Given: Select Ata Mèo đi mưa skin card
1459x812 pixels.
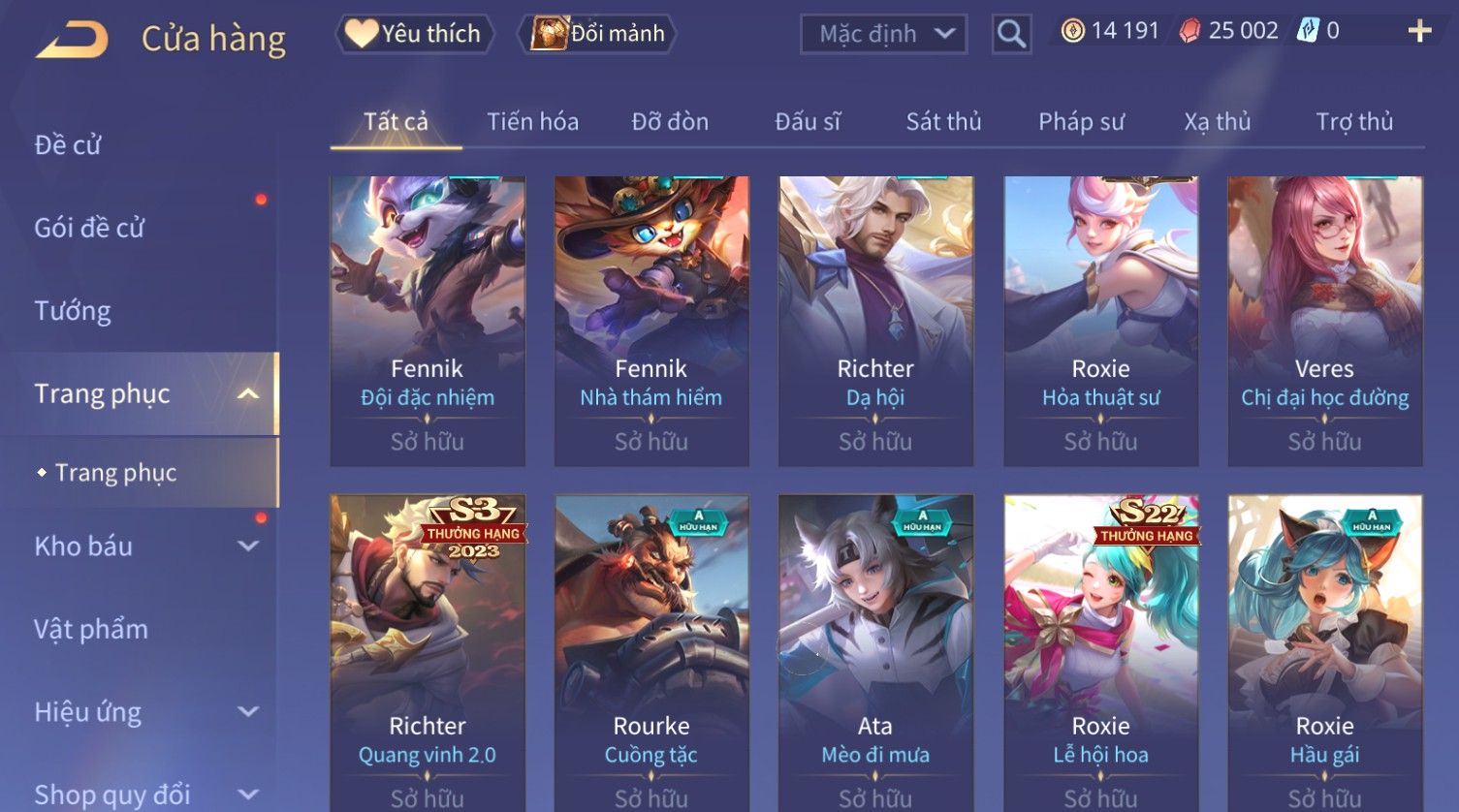Looking at the screenshot, I should (x=875, y=653).
